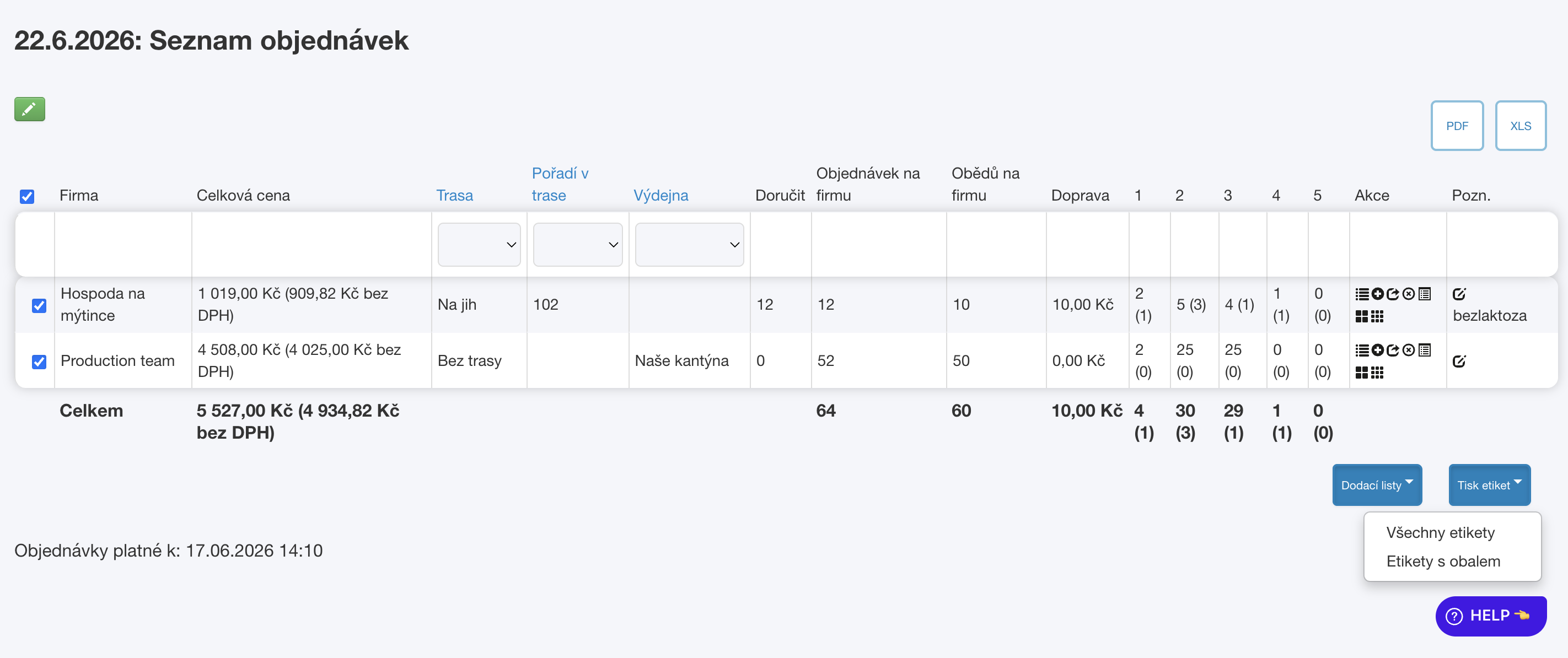Open list icon for Hospoda na mýtince
Viewport: 1568px width, 658px height.
pyautogui.click(x=1362, y=294)
